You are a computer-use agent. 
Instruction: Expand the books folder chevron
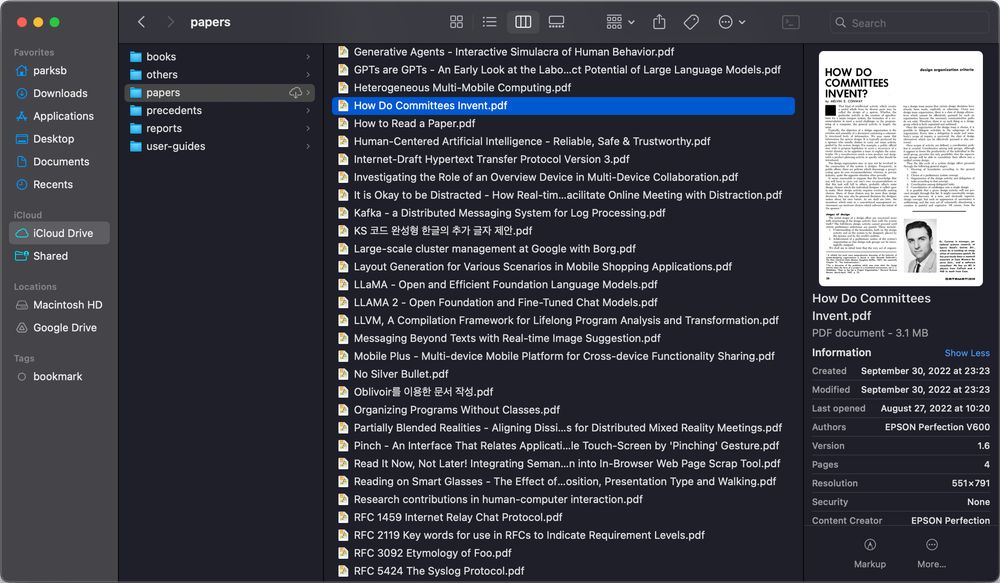[308, 57]
